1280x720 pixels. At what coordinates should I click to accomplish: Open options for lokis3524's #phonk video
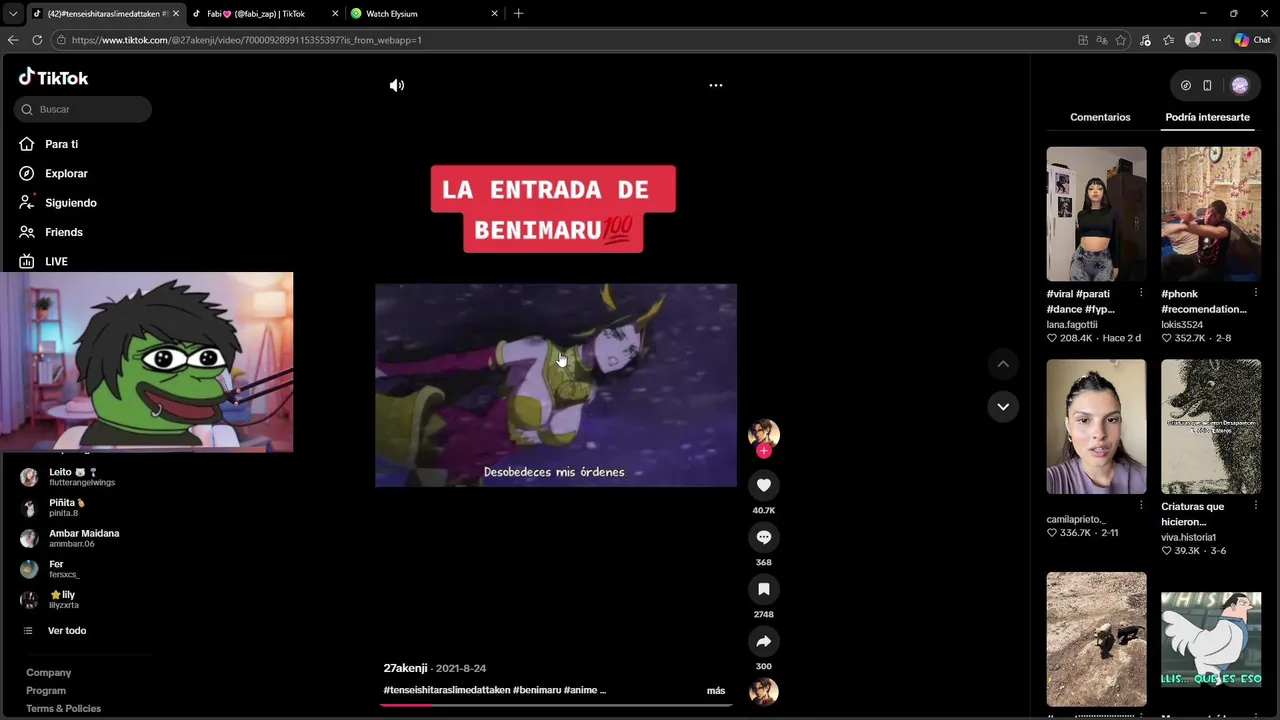click(1255, 293)
